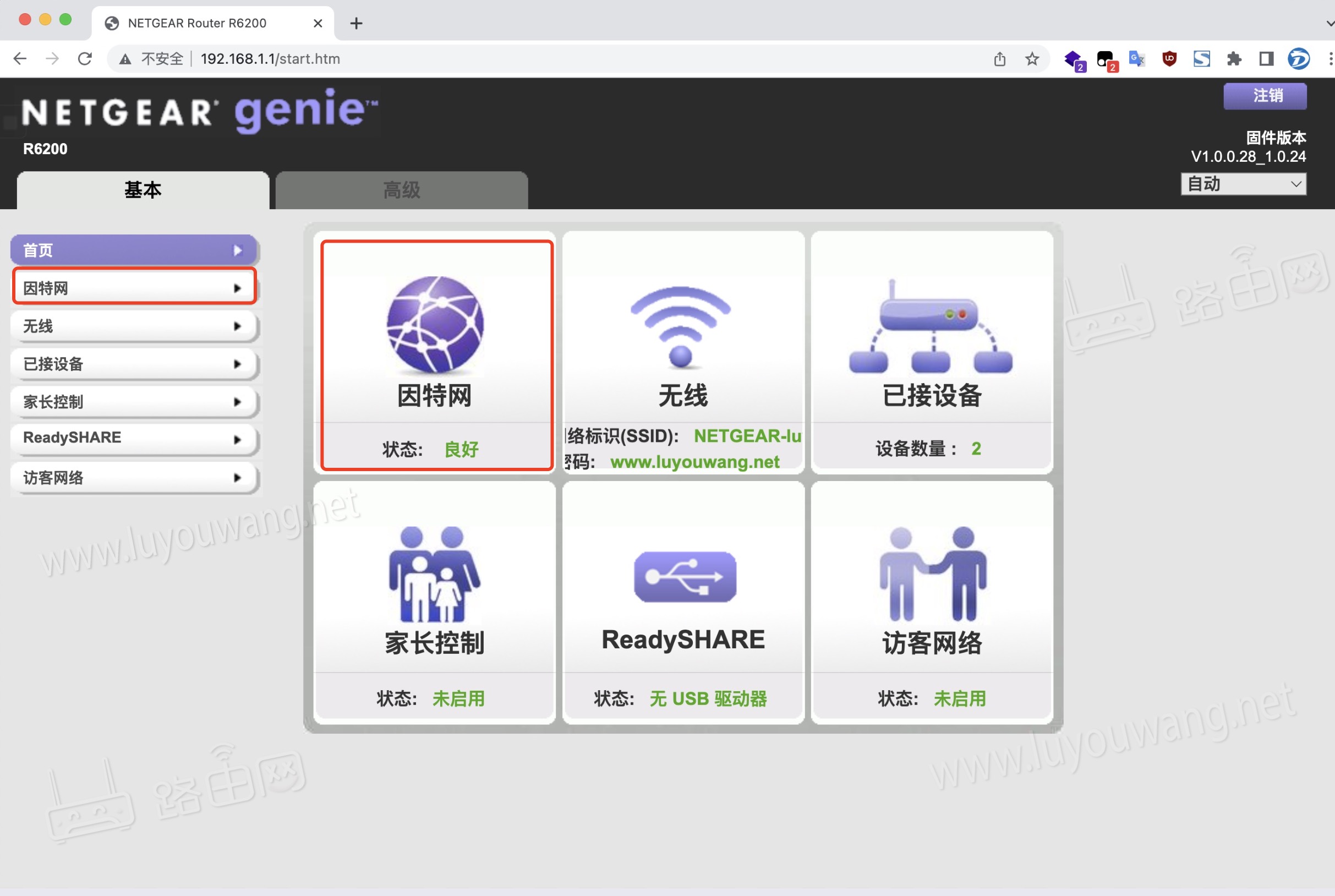
Task: Click the page reload icon
Action: (x=85, y=58)
